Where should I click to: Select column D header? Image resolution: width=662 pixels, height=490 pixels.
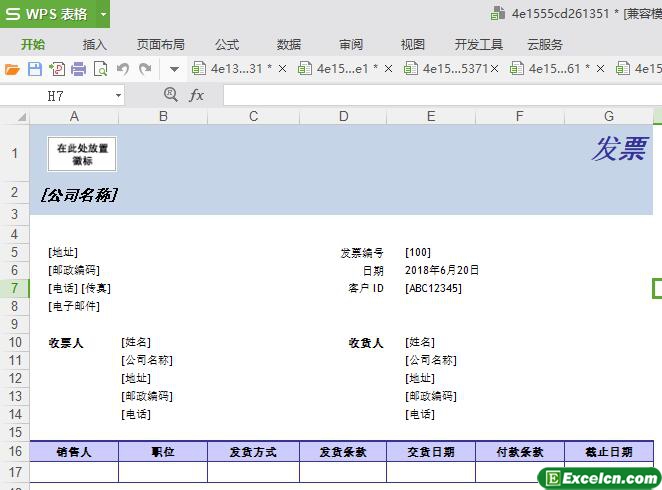(343, 116)
